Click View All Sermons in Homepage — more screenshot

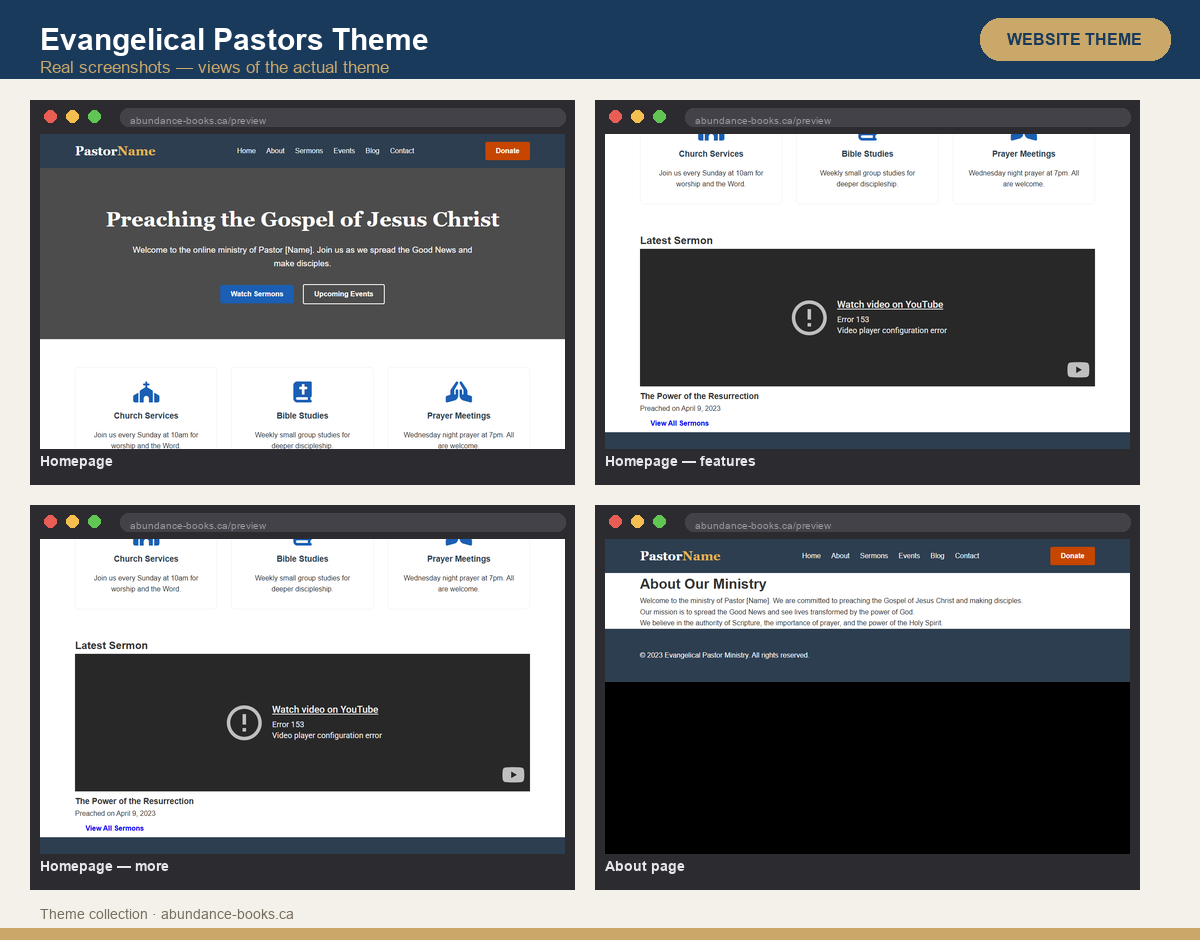tap(114, 828)
